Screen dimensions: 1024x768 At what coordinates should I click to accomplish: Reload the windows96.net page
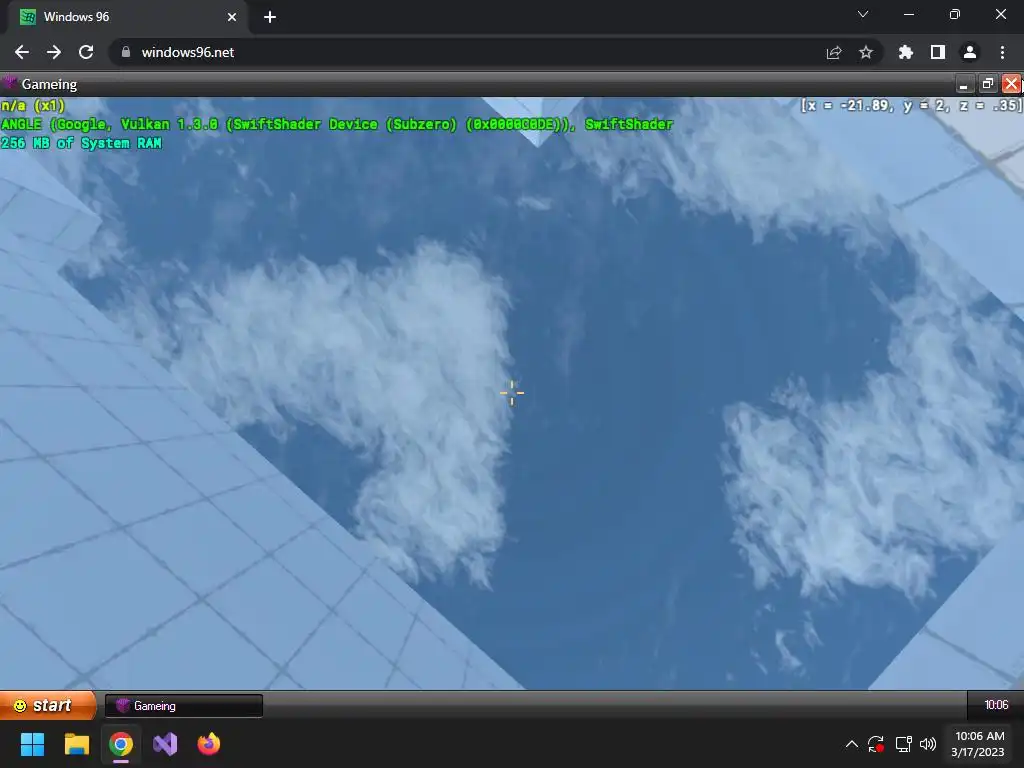coord(86,52)
